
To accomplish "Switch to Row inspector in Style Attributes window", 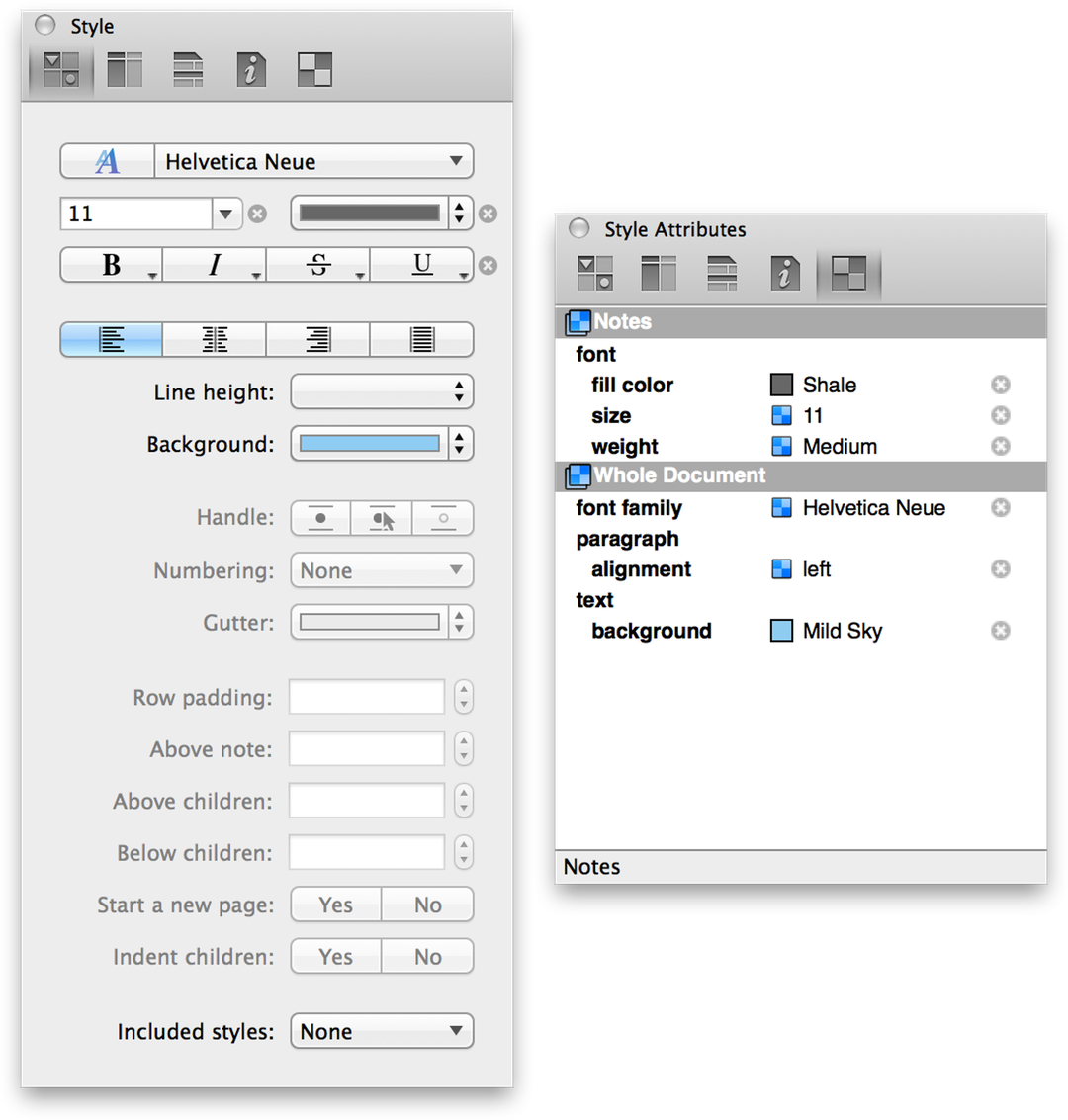I will (722, 274).
